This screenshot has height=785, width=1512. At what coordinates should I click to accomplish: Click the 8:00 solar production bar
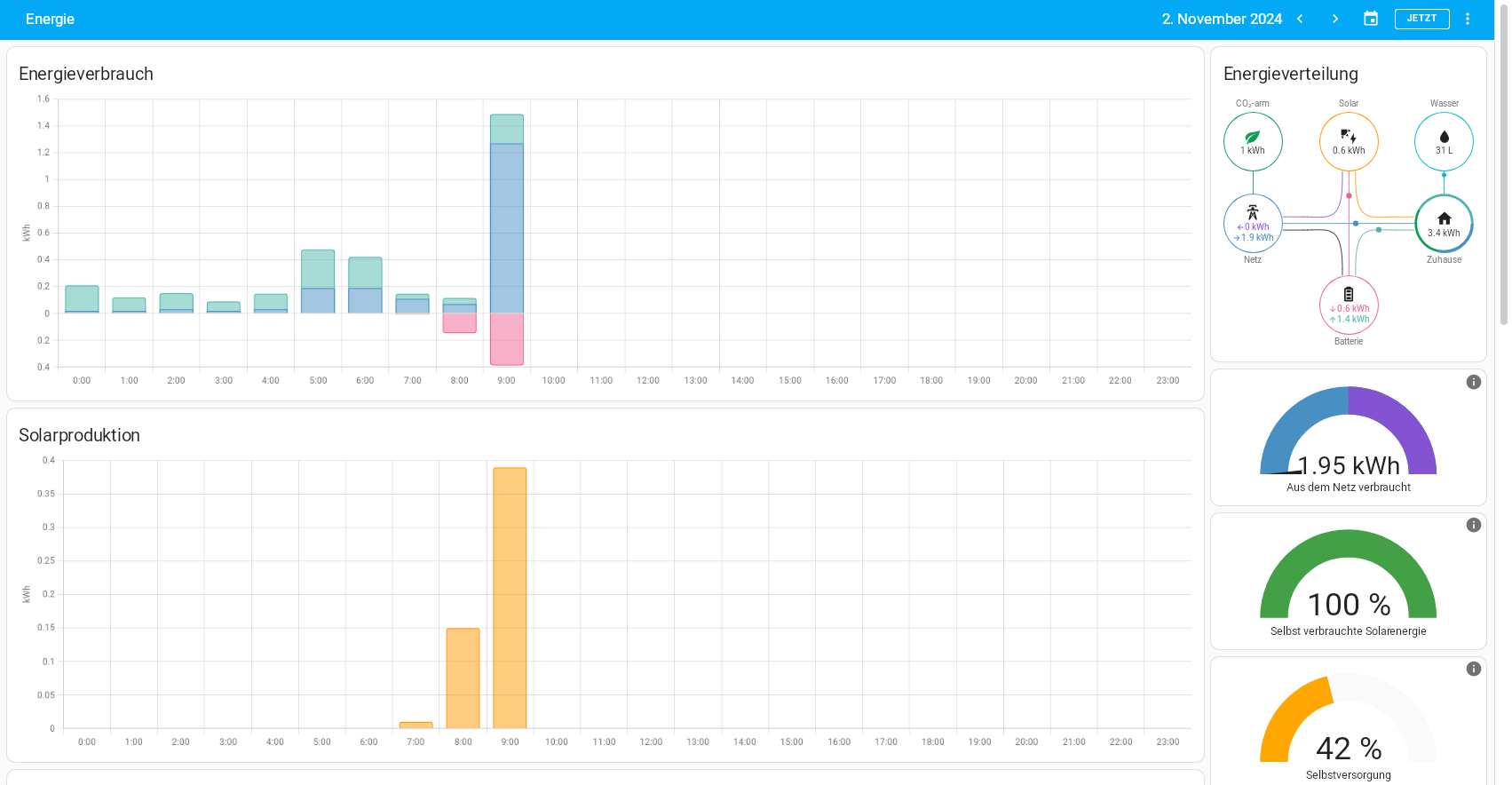coord(463,678)
